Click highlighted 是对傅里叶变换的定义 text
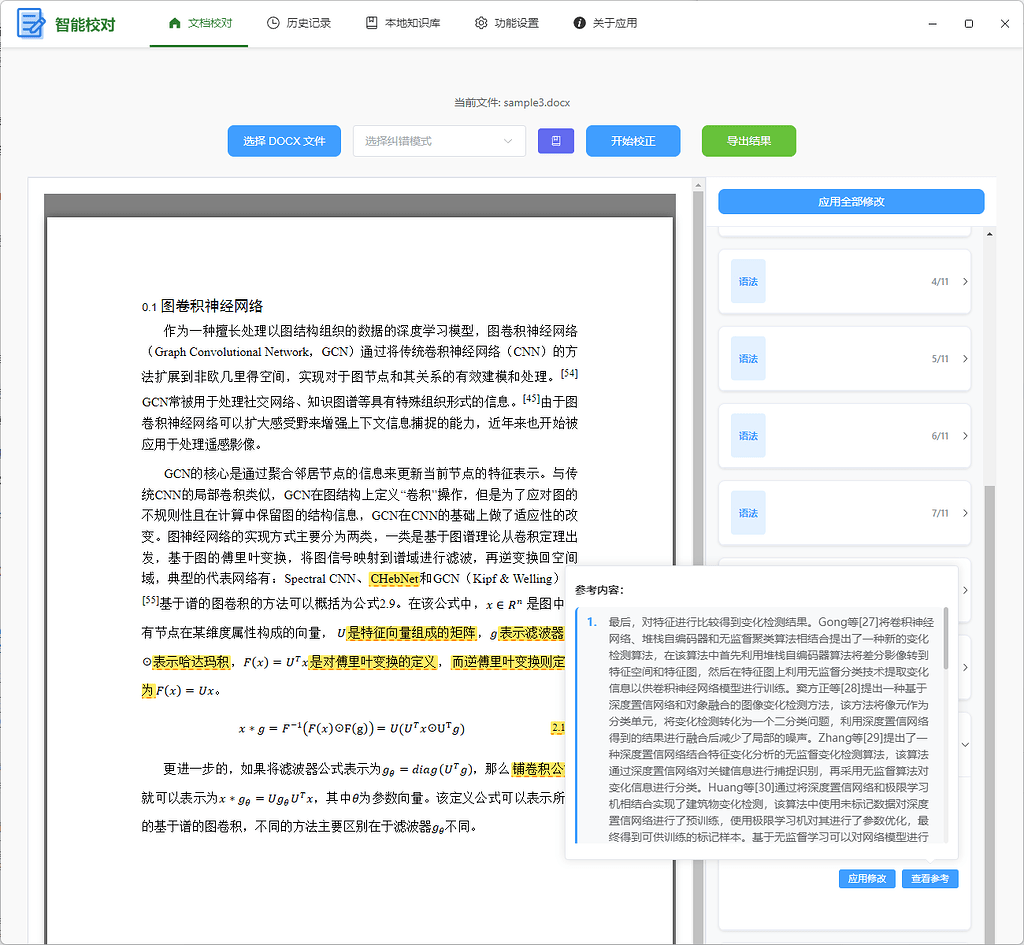The image size is (1024, 945). pyautogui.click(x=372, y=662)
